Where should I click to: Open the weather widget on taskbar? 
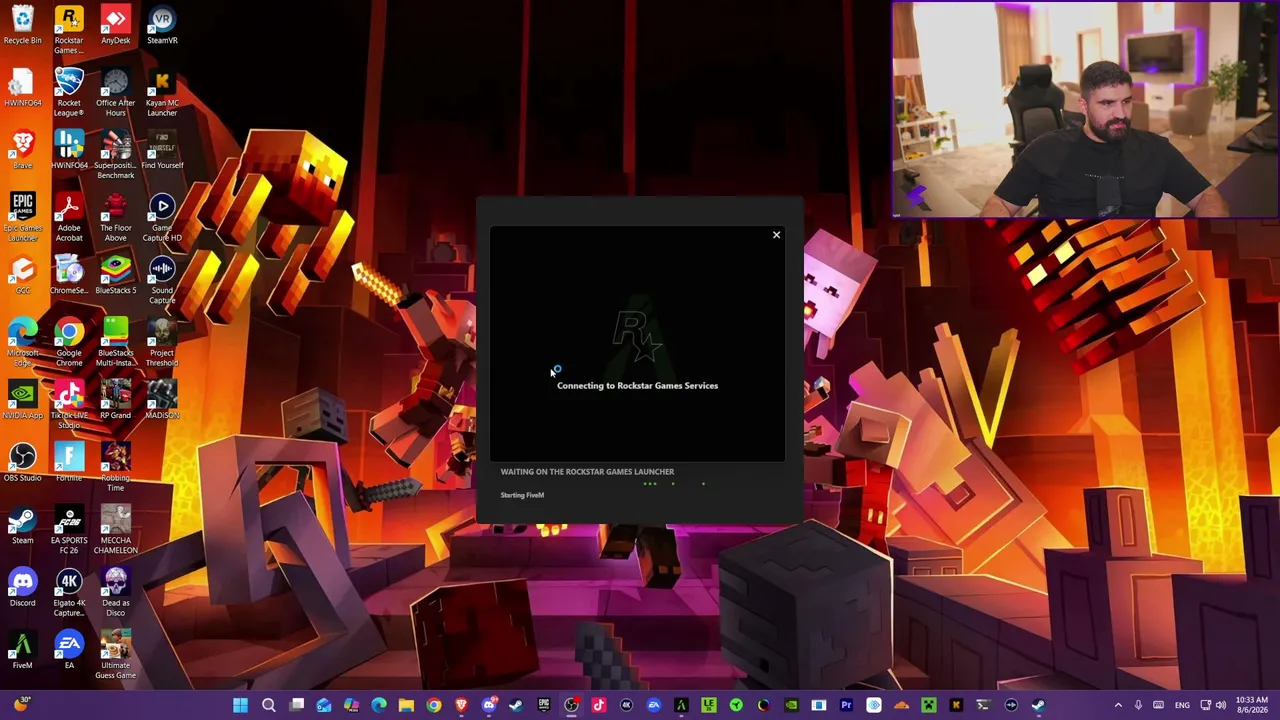(x=21, y=705)
